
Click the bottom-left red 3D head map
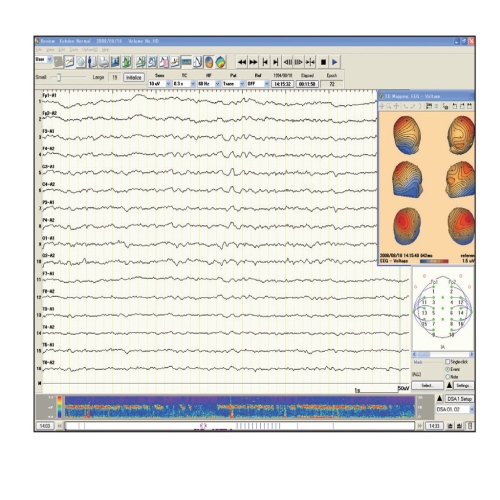coord(407,227)
